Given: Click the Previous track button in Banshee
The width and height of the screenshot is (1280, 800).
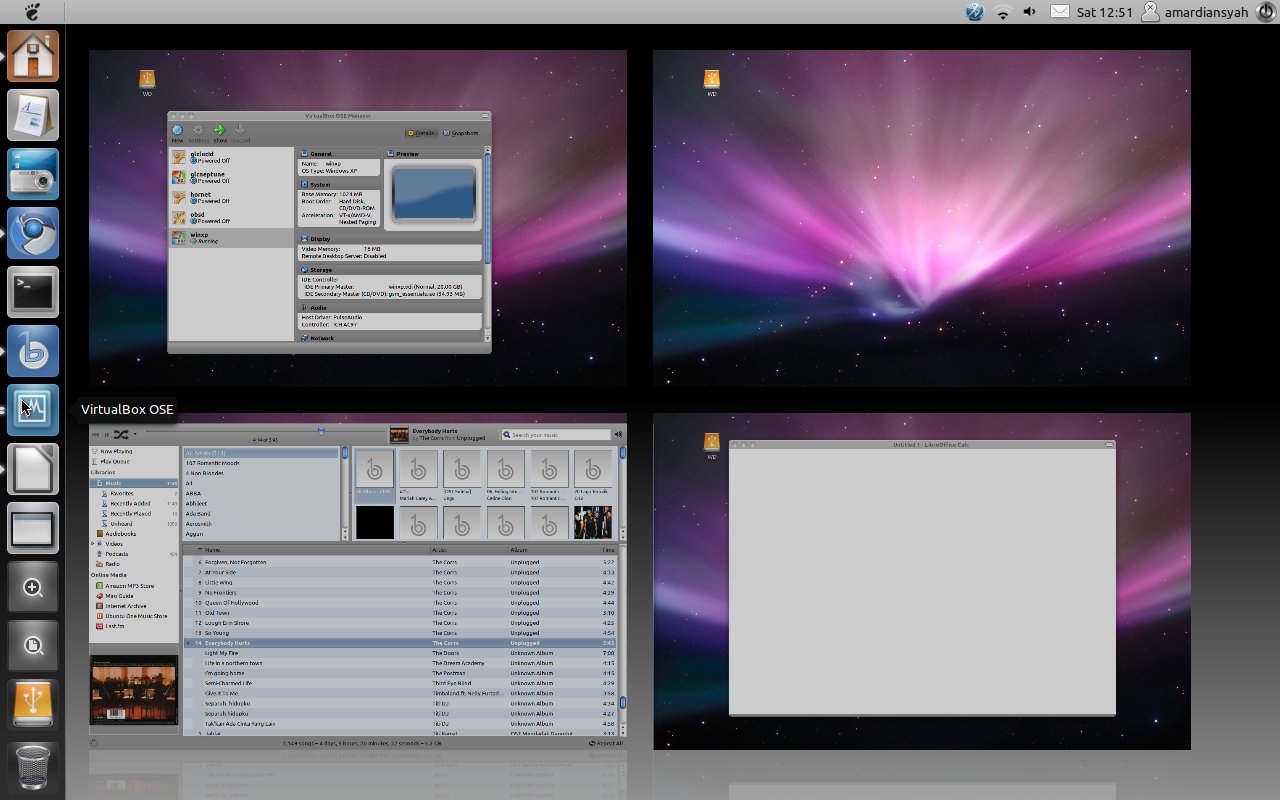Looking at the screenshot, I should (x=96, y=434).
